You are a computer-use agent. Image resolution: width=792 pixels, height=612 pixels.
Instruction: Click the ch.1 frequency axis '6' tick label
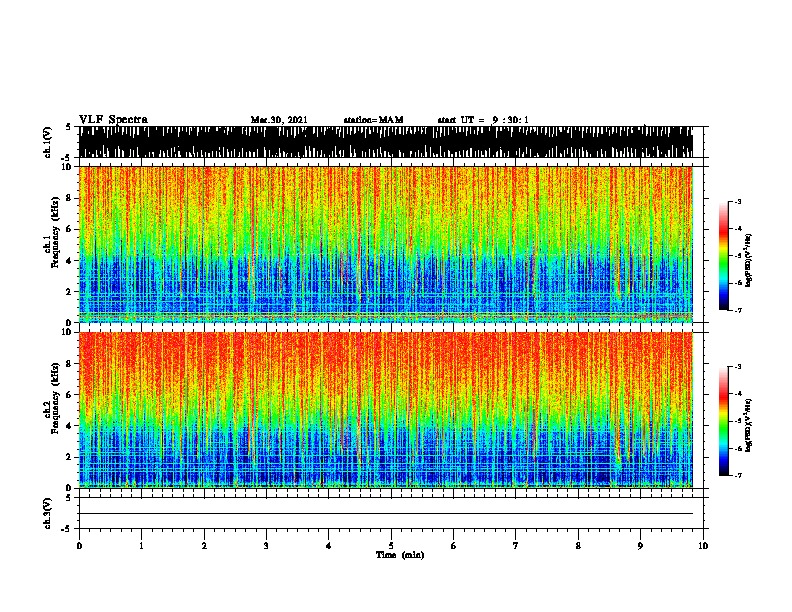(69, 229)
